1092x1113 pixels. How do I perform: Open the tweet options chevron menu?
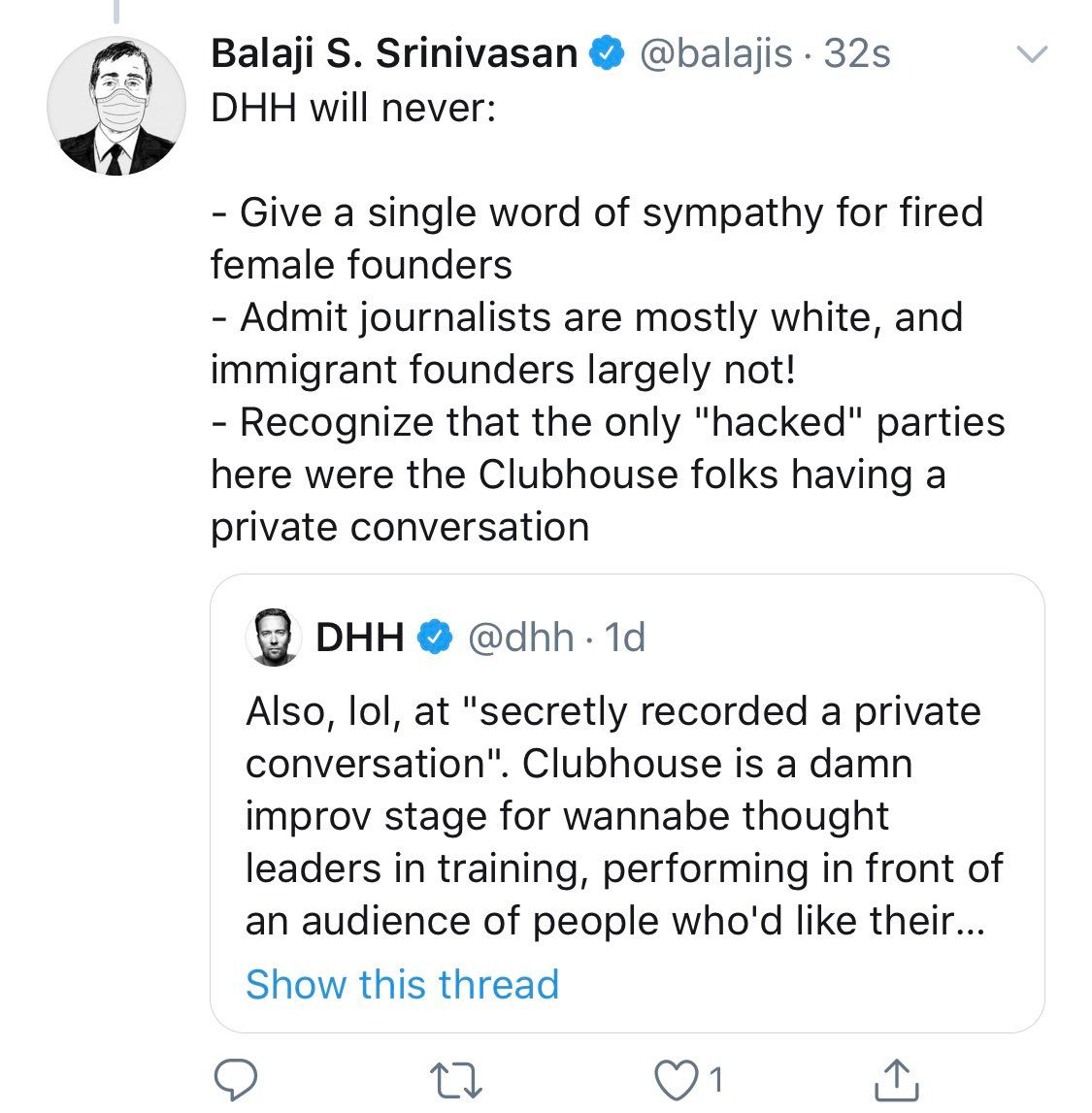(x=1032, y=54)
